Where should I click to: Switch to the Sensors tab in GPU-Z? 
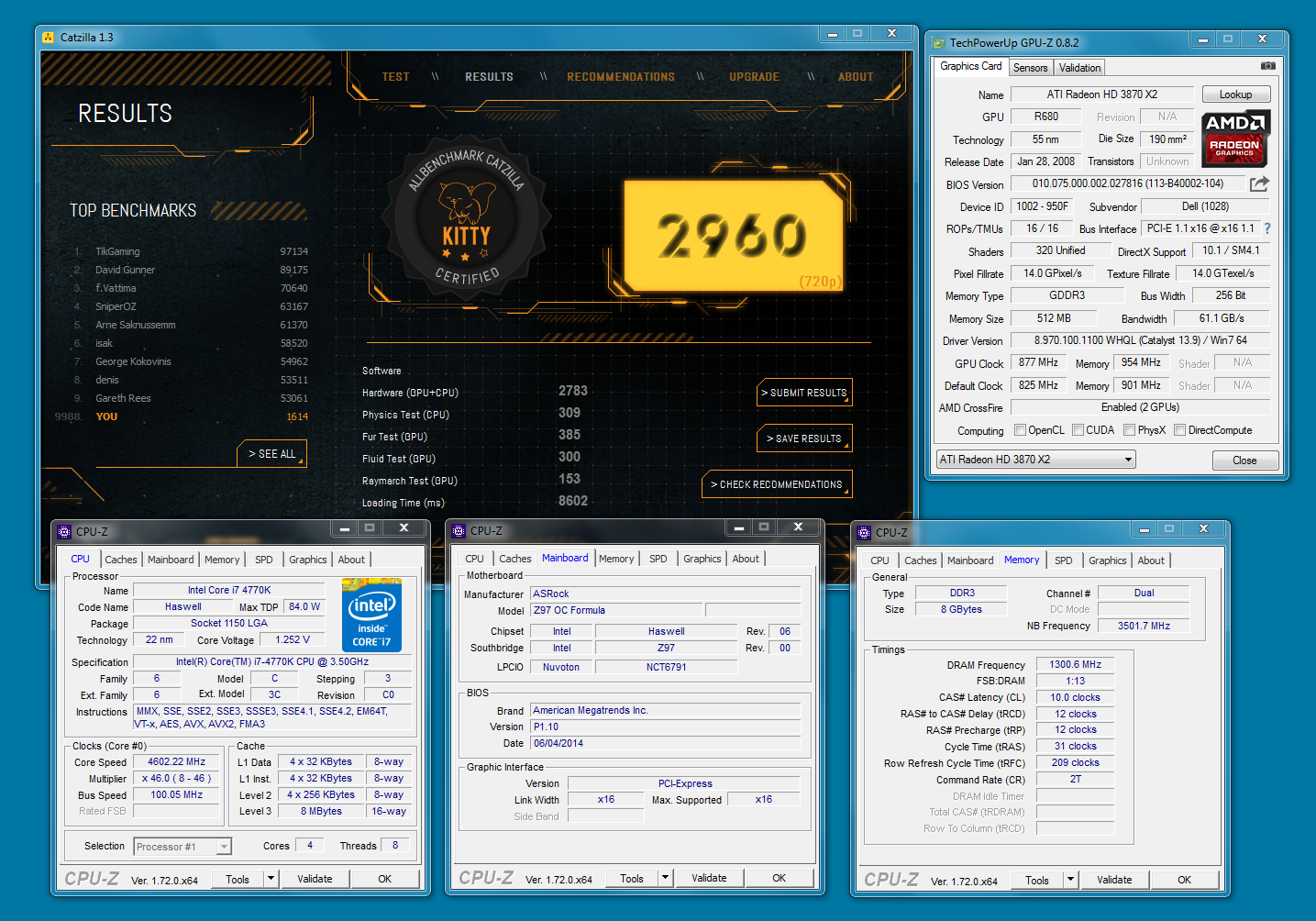click(x=1030, y=68)
